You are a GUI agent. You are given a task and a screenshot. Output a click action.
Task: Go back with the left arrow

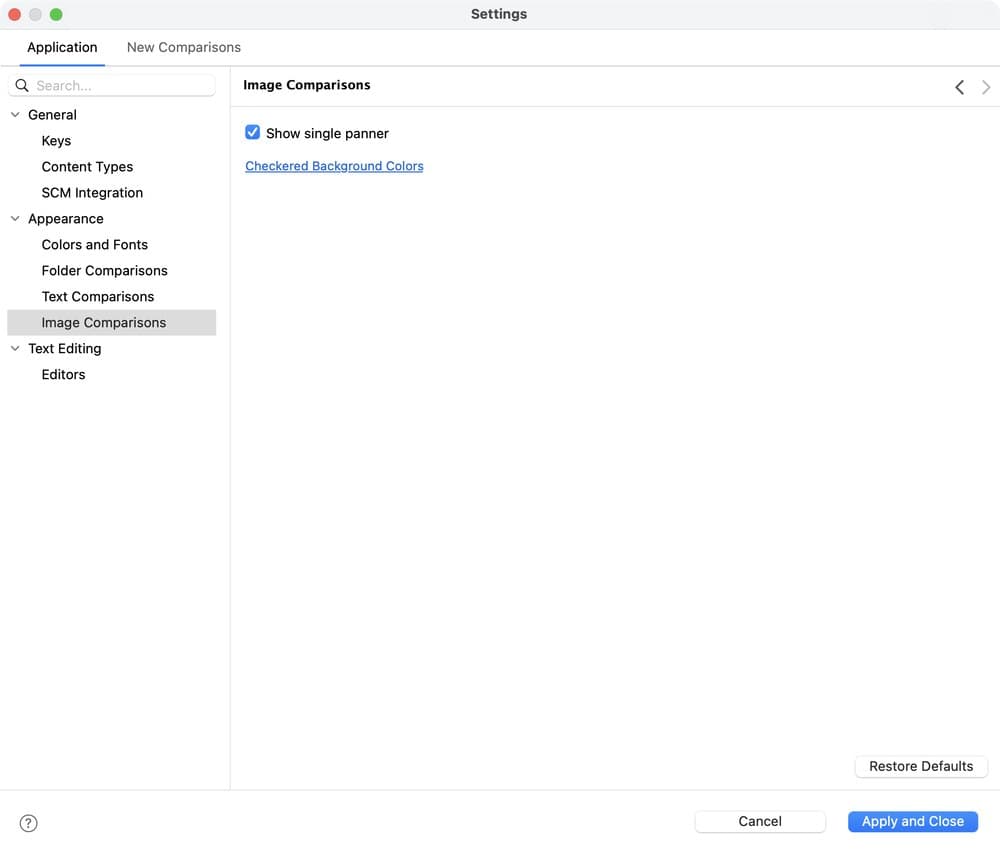(x=959, y=87)
